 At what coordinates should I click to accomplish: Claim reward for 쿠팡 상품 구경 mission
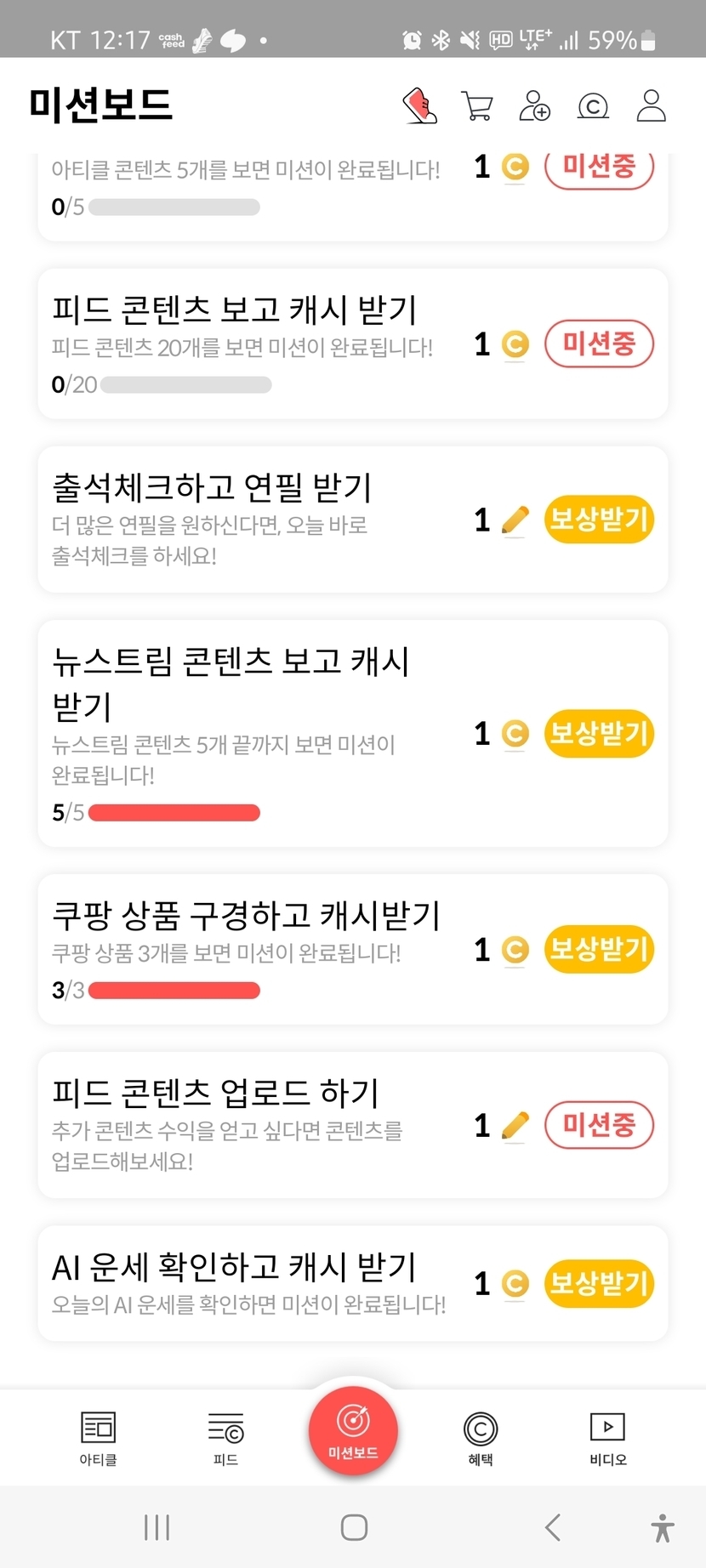599,949
